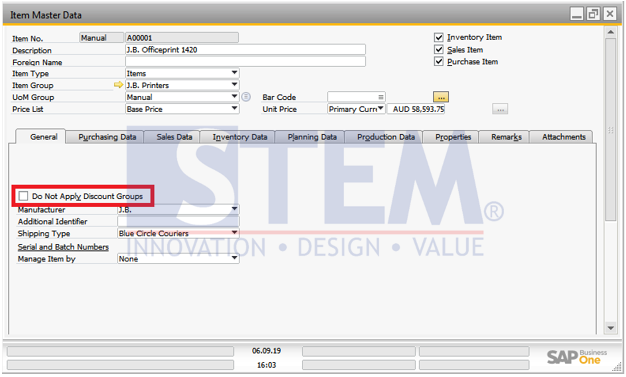The width and height of the screenshot is (626, 377).
Task: Click the yellow link arrow beside Item Group
Action: coord(118,85)
